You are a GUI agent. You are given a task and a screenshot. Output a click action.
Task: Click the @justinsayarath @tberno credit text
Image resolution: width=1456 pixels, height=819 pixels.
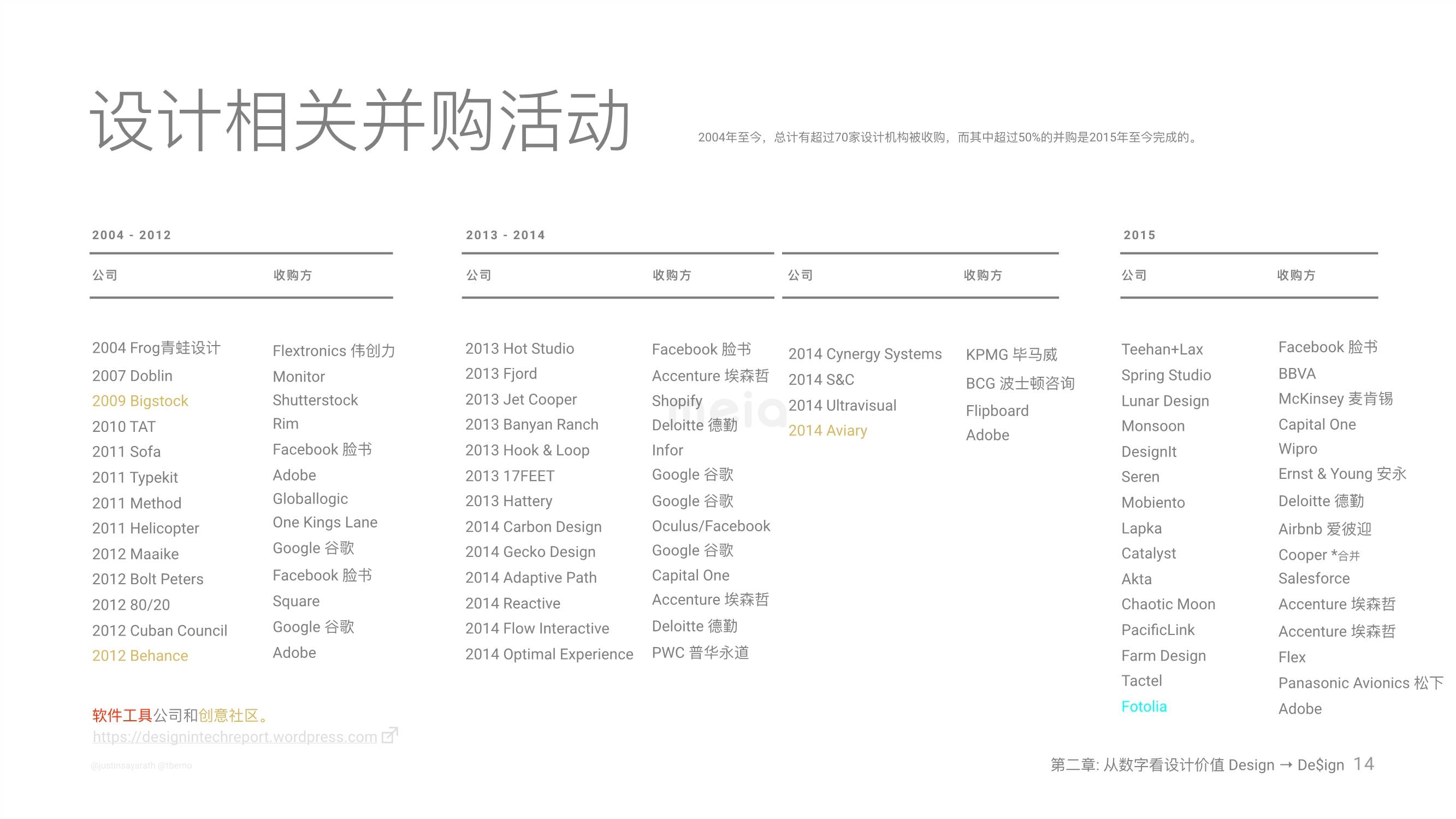coord(141,765)
